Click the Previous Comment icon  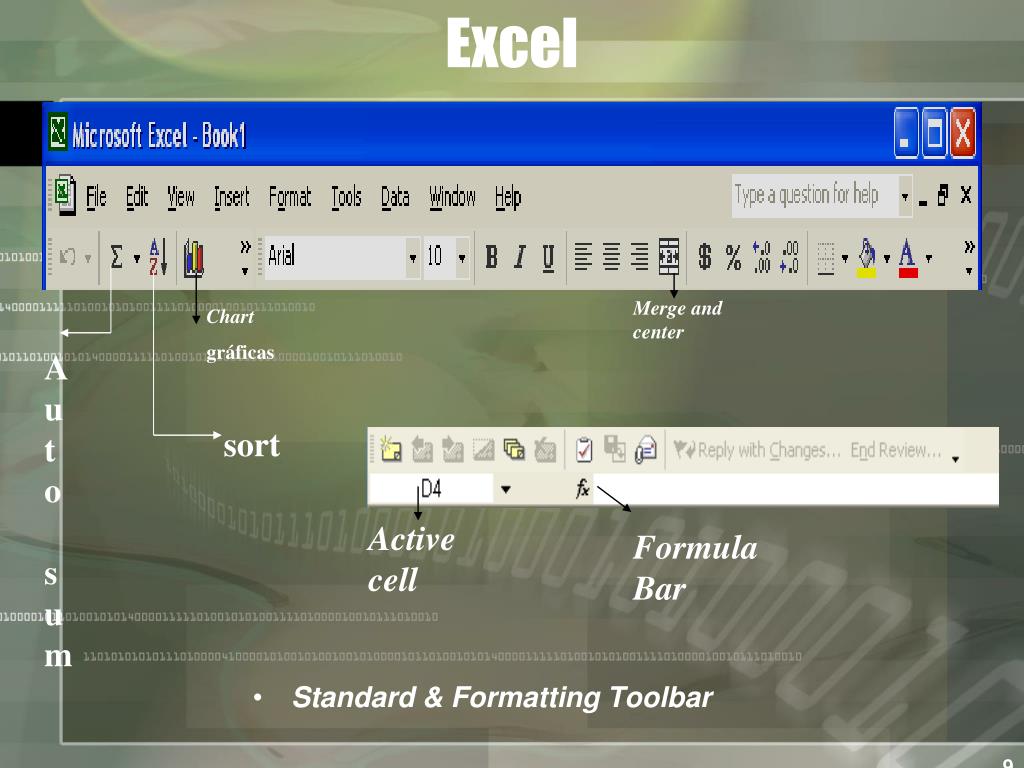pos(422,449)
